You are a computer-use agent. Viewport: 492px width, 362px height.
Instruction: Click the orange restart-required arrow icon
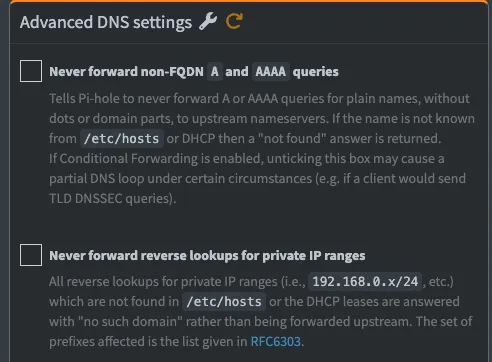(234, 22)
